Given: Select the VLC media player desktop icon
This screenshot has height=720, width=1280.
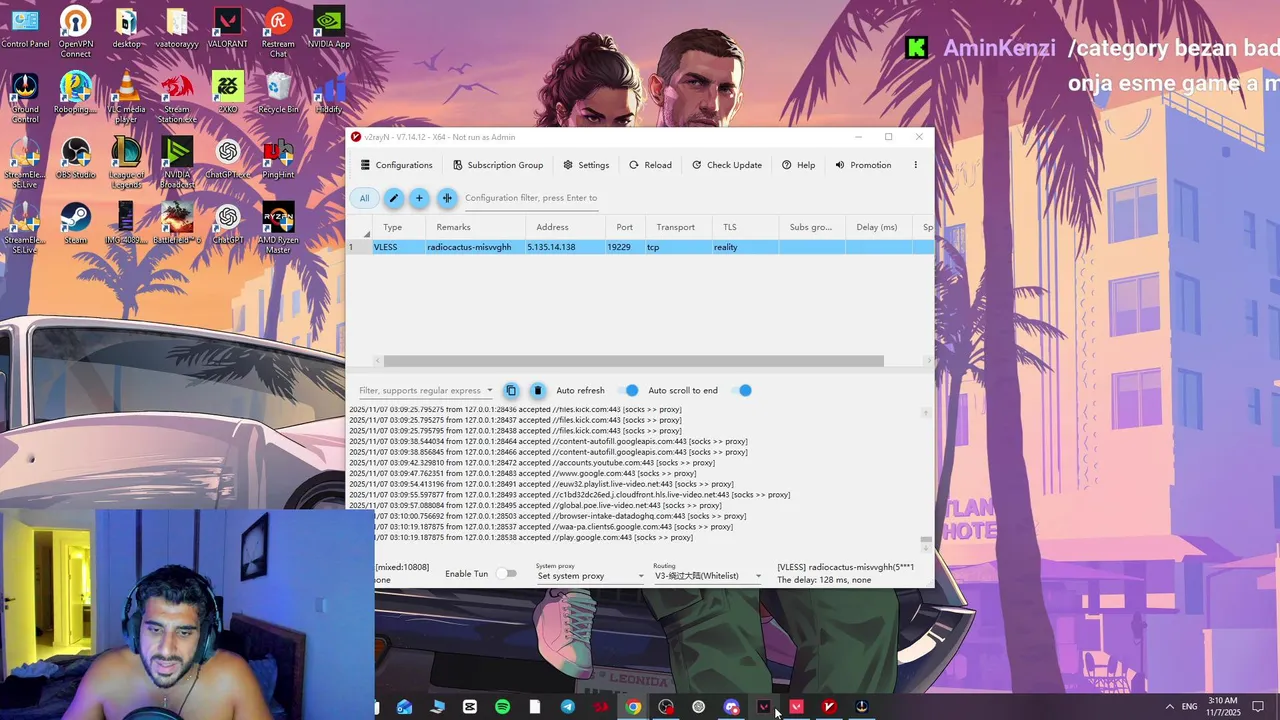Looking at the screenshot, I should 126,98.
